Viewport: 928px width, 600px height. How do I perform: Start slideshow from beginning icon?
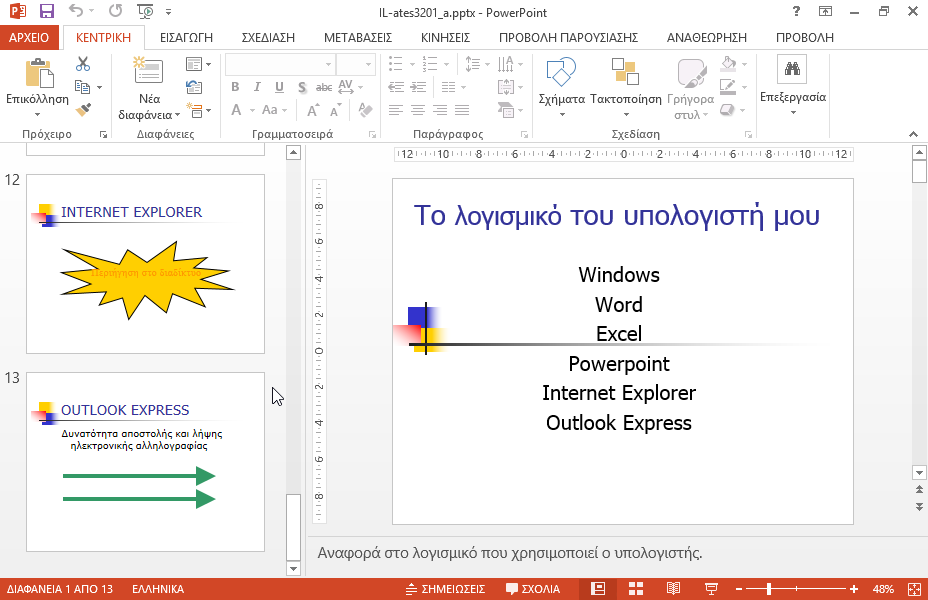(145, 11)
